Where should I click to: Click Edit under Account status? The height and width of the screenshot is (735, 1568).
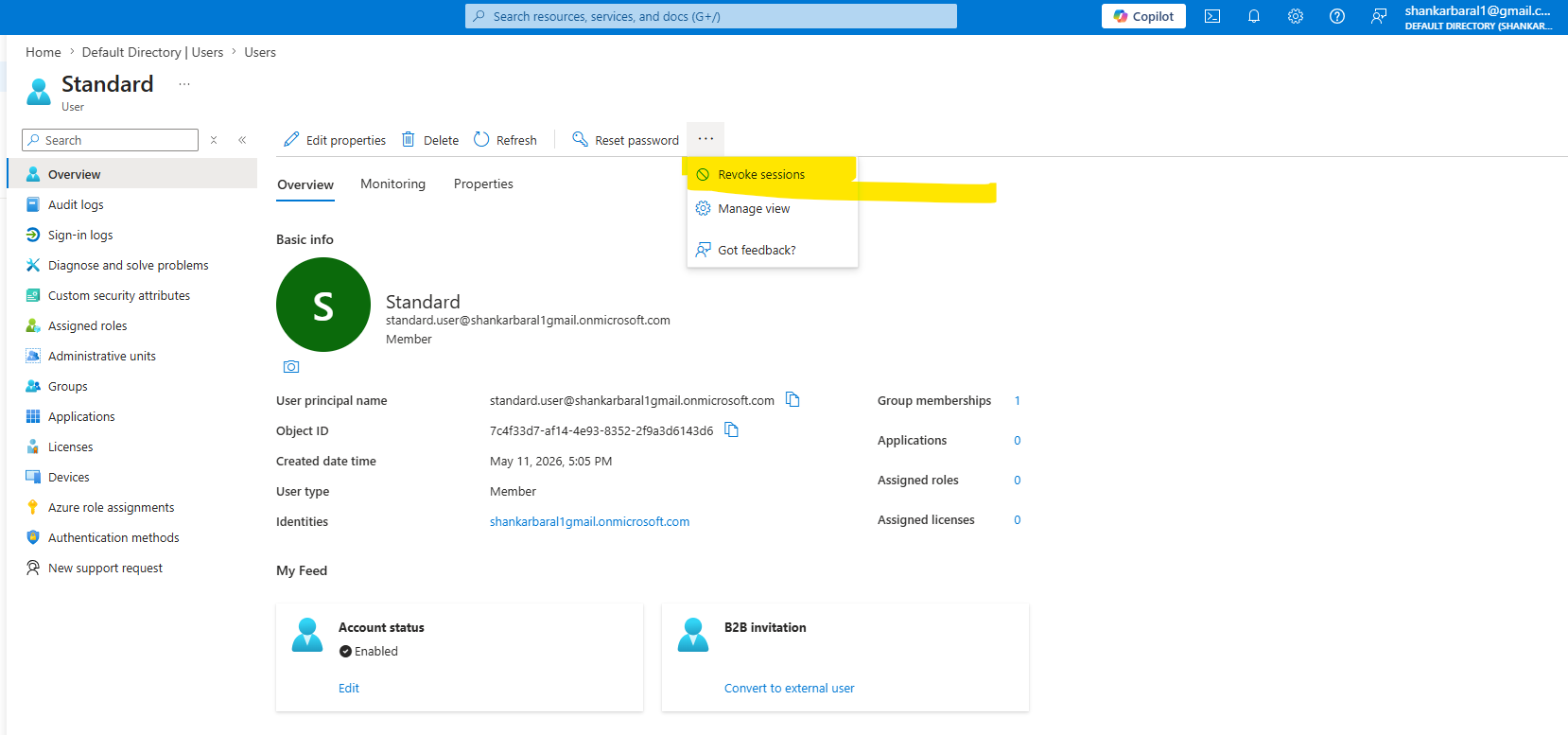coord(349,688)
